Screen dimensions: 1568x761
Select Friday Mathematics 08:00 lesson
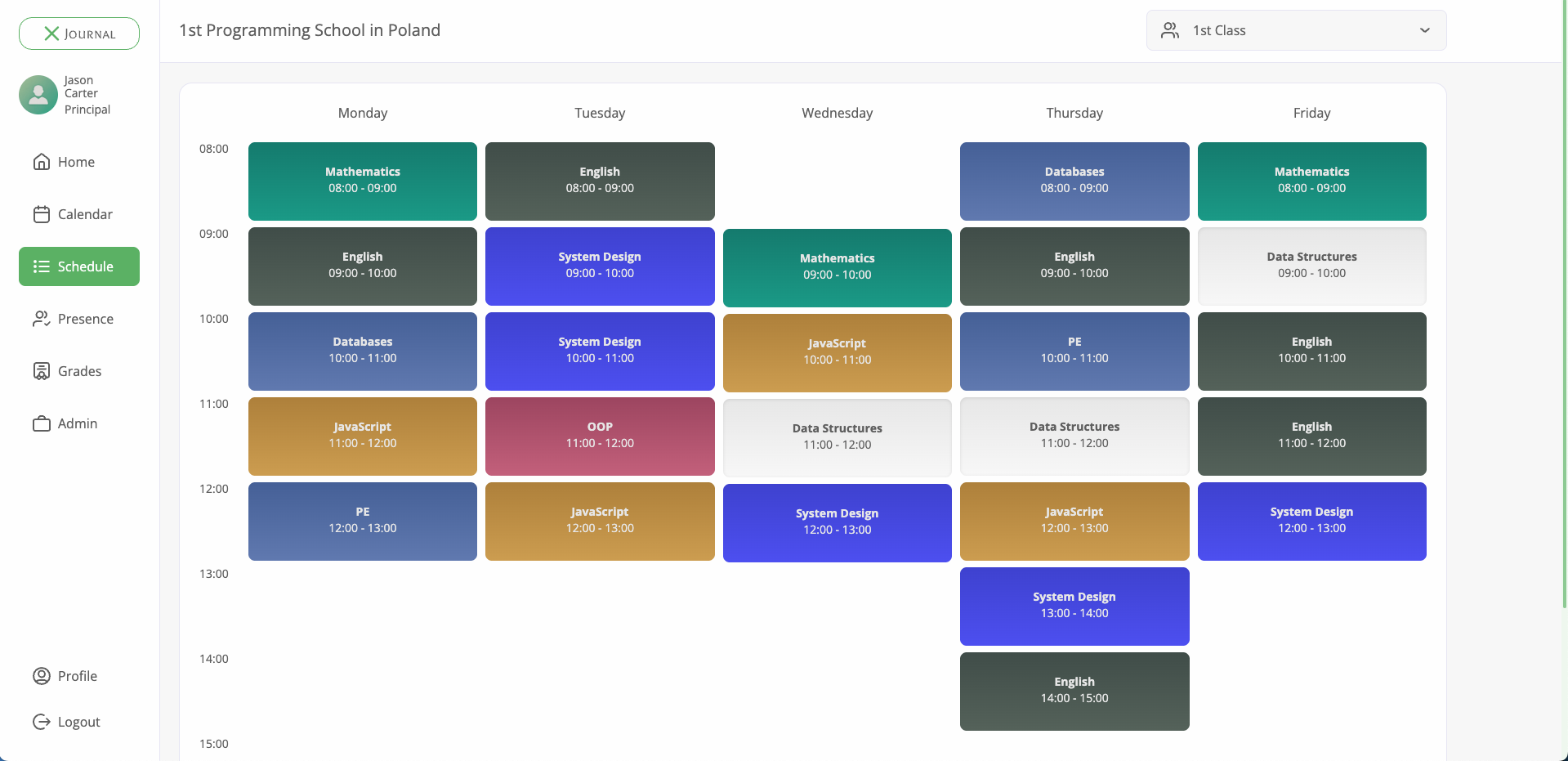(1312, 181)
